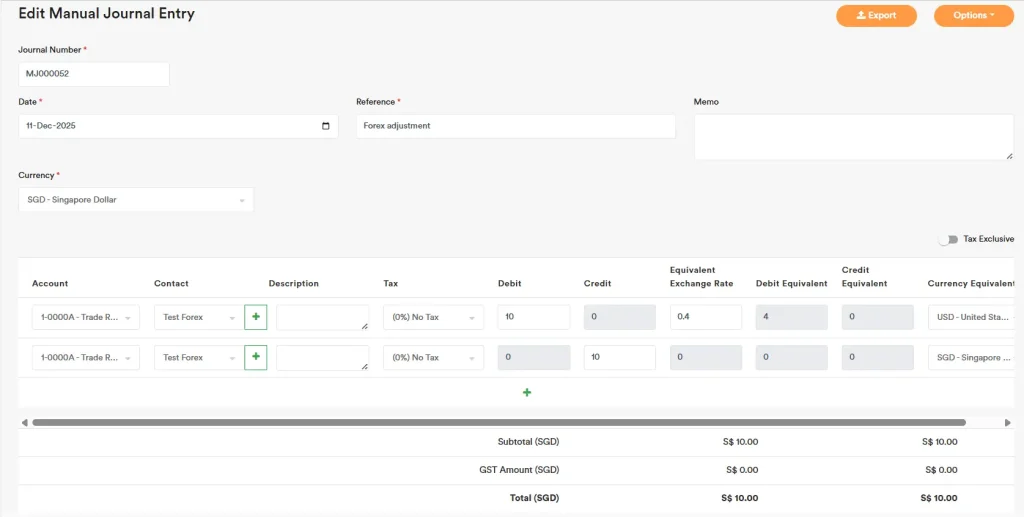Click the add contact plus icon in second row
Image resolution: width=1024 pixels, height=517 pixels.
click(x=256, y=357)
